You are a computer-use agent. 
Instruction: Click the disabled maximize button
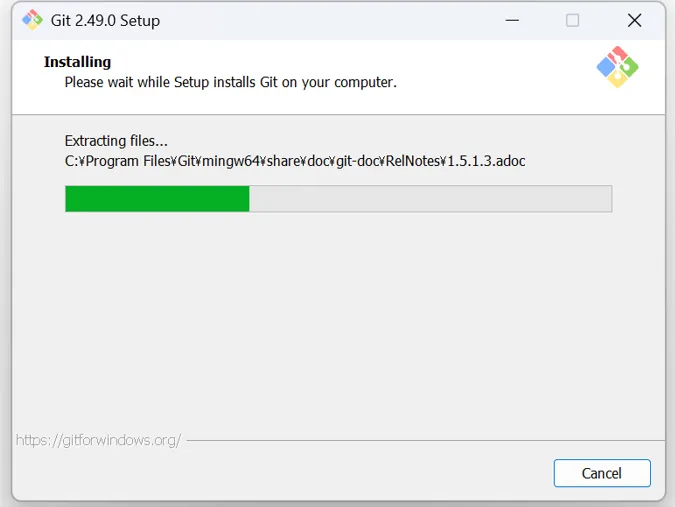(572, 20)
